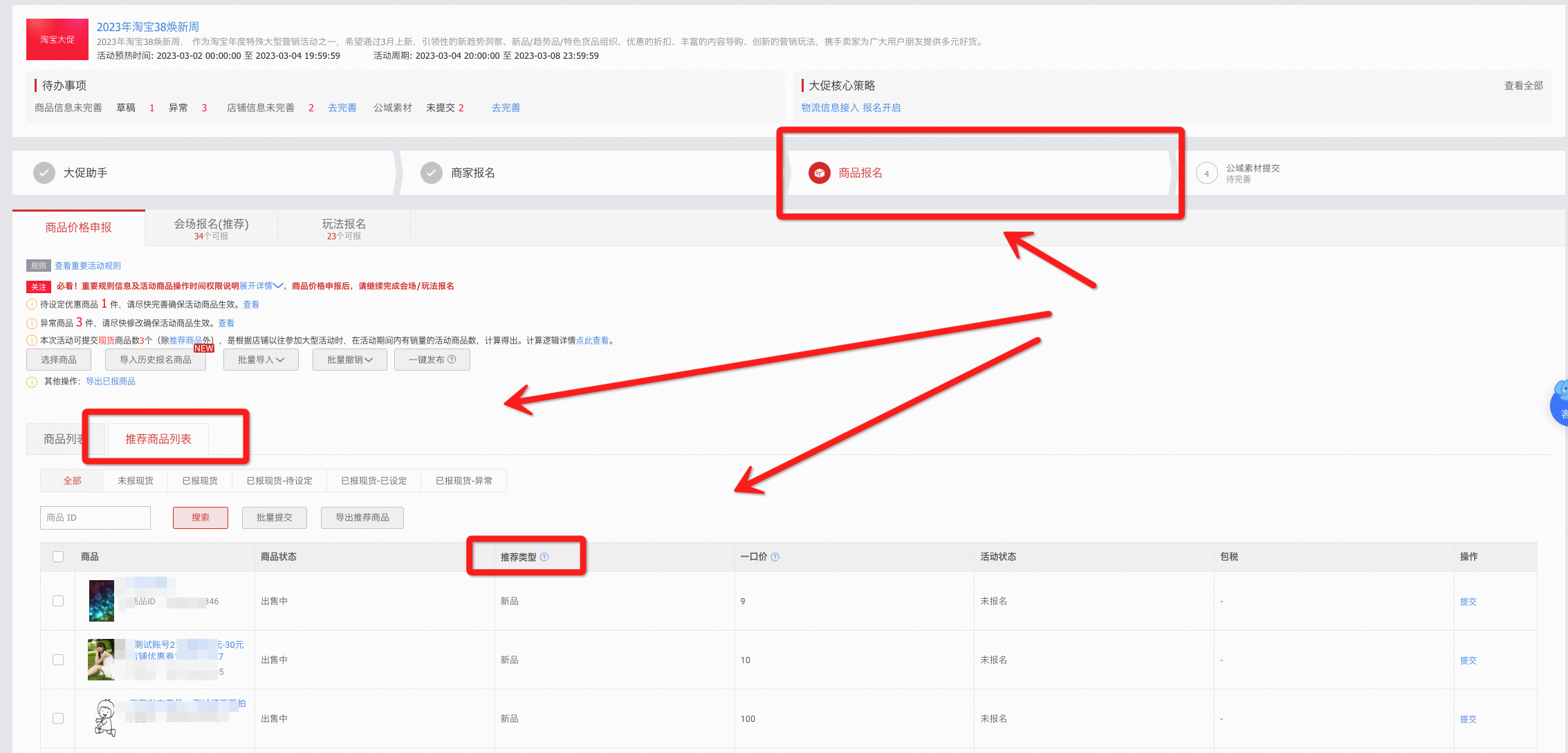
Task: Click the 大促助手 checkmark step icon
Action: coord(44,173)
